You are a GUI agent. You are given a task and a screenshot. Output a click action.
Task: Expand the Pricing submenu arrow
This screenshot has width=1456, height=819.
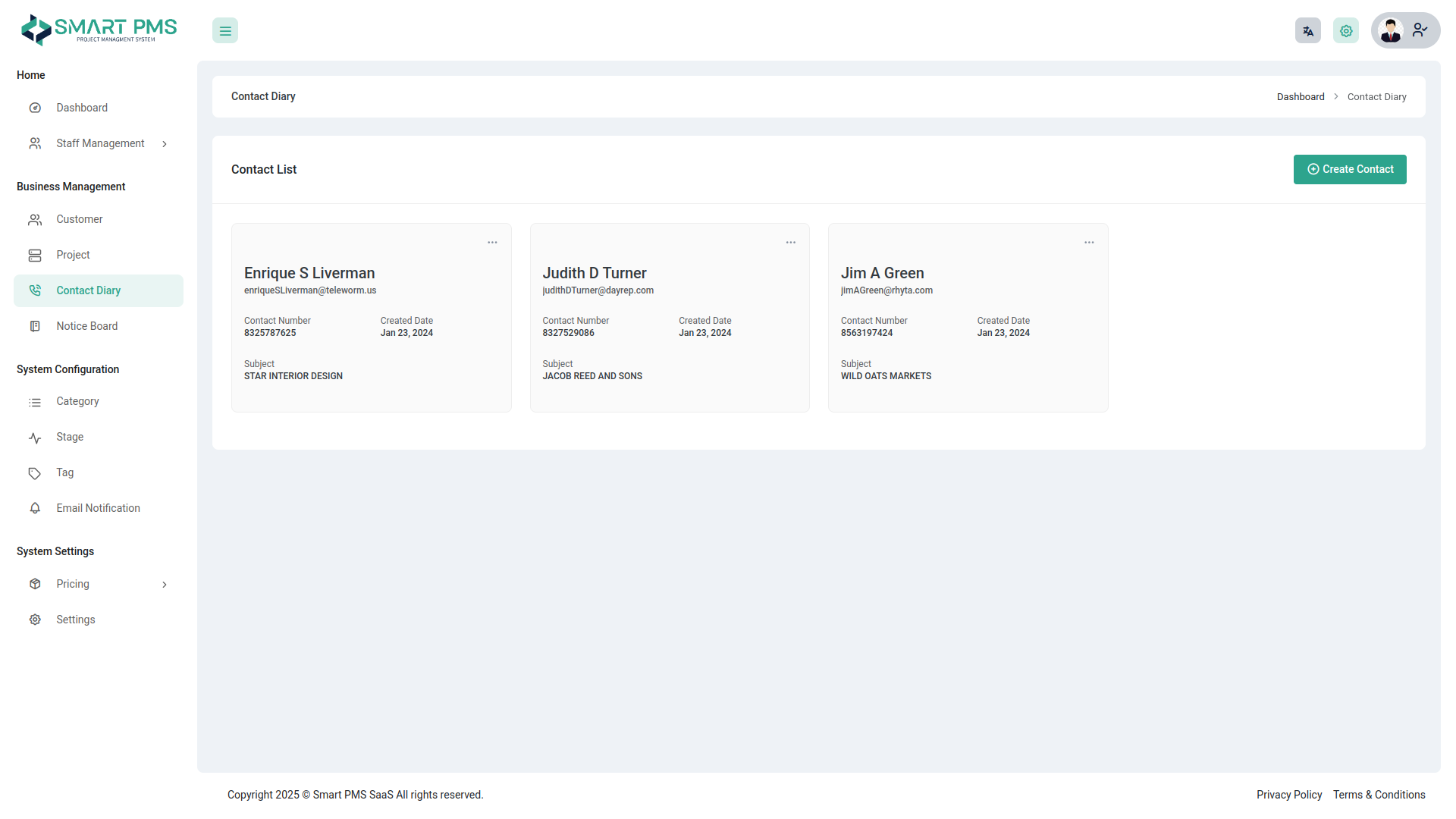coord(165,585)
